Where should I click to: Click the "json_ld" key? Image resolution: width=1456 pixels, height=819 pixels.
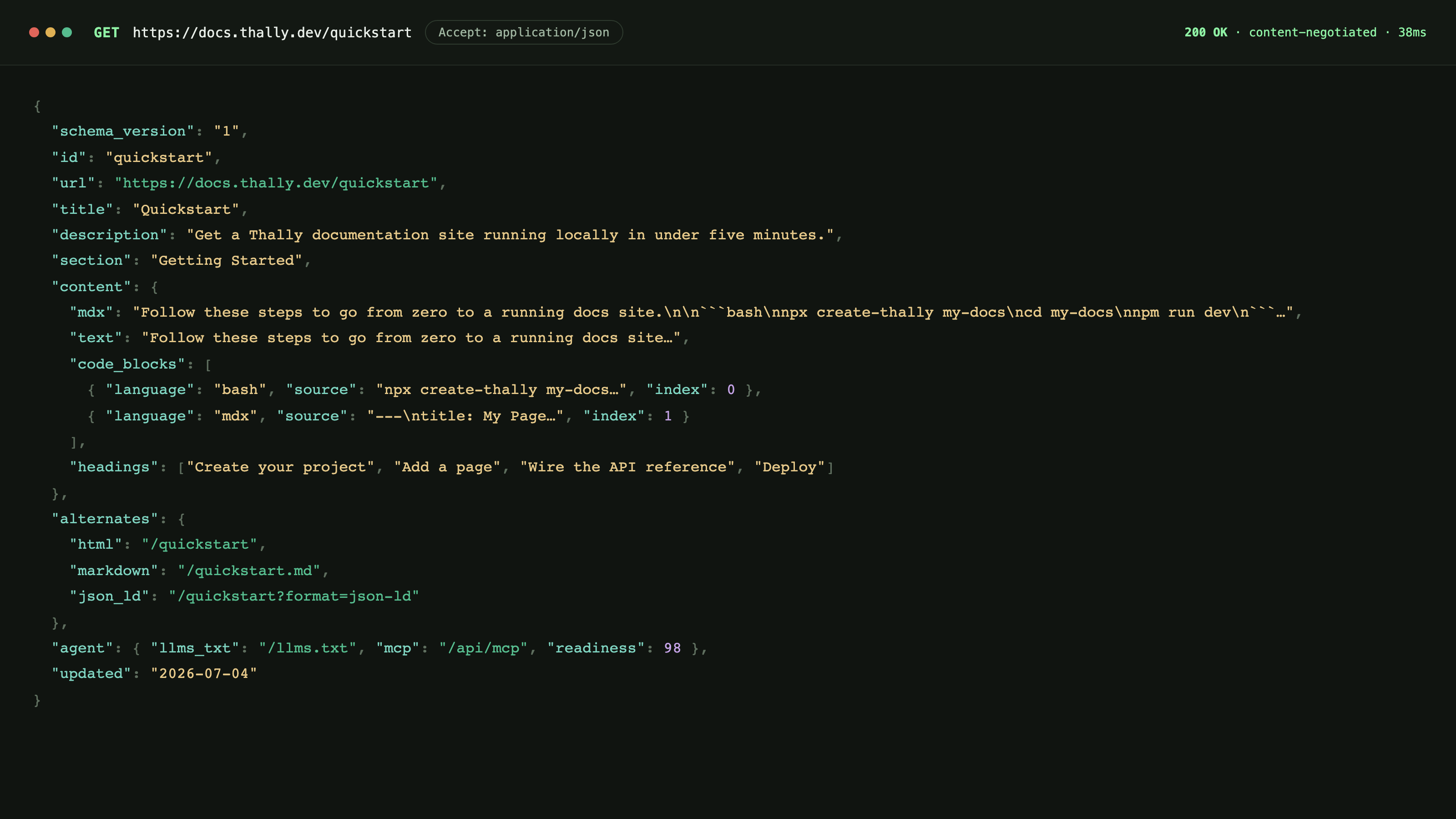(x=109, y=597)
